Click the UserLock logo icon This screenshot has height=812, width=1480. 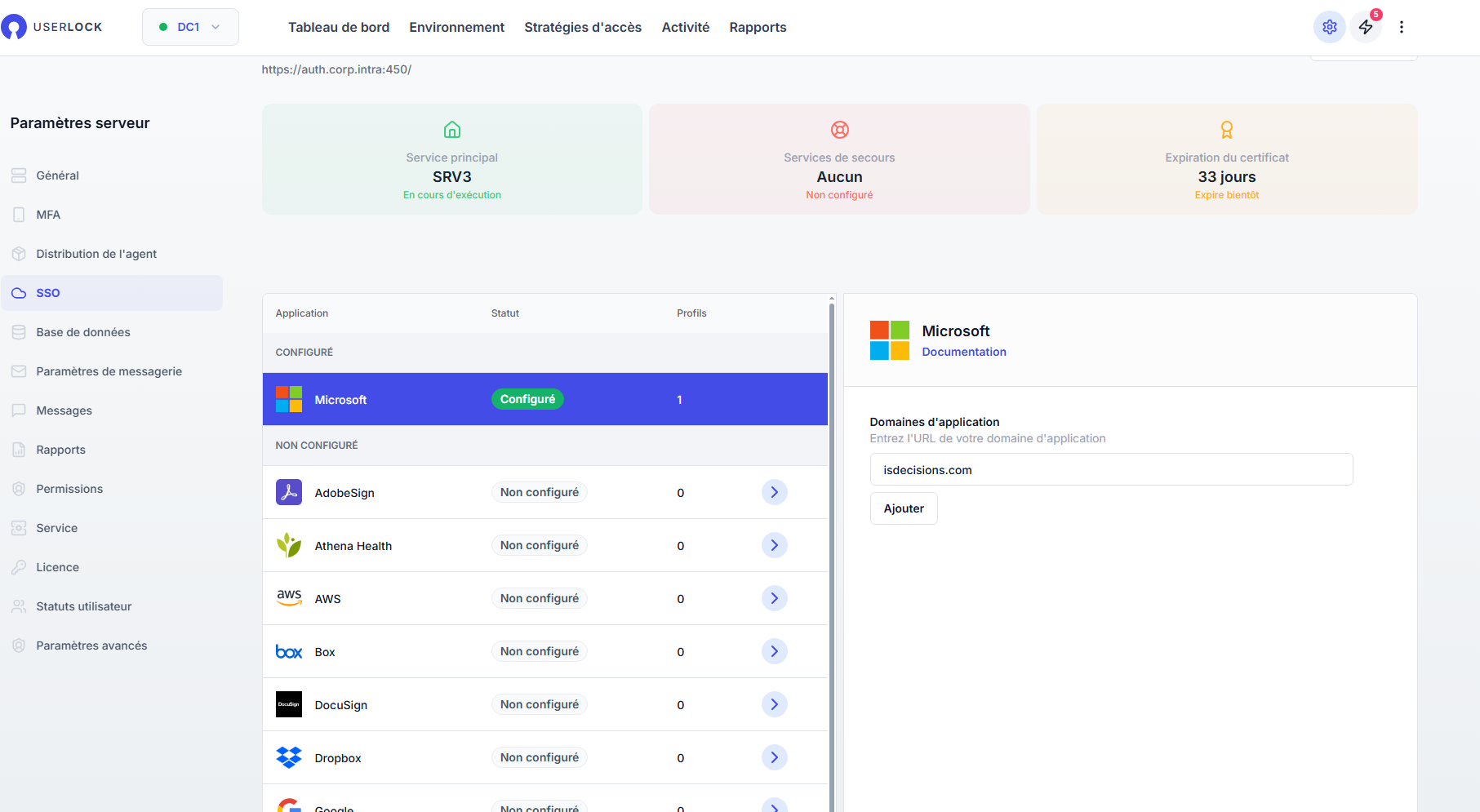(x=14, y=27)
